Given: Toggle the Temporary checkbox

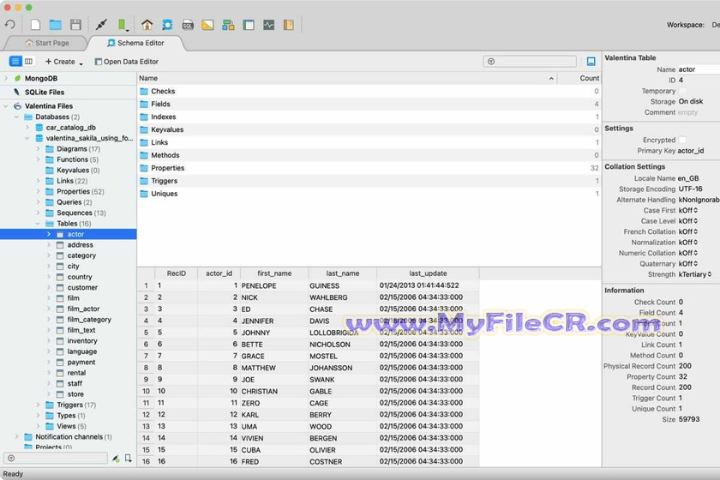Looking at the screenshot, I should tap(682, 91).
